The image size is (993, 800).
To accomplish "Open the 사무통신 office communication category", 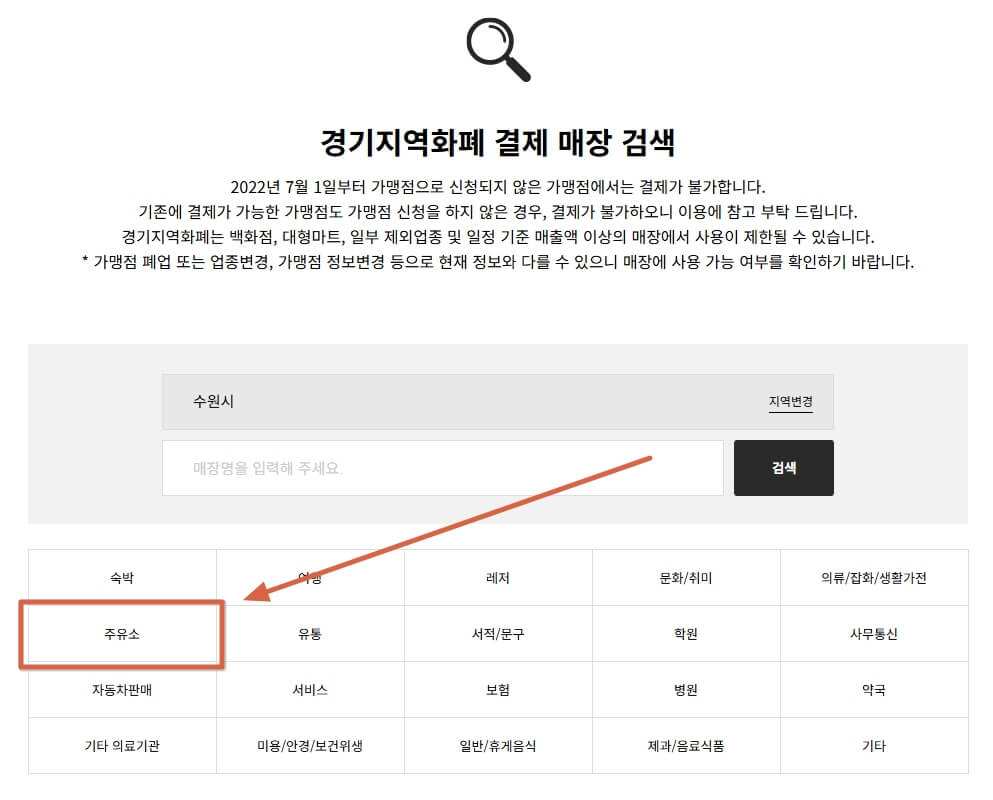I will coord(872,633).
